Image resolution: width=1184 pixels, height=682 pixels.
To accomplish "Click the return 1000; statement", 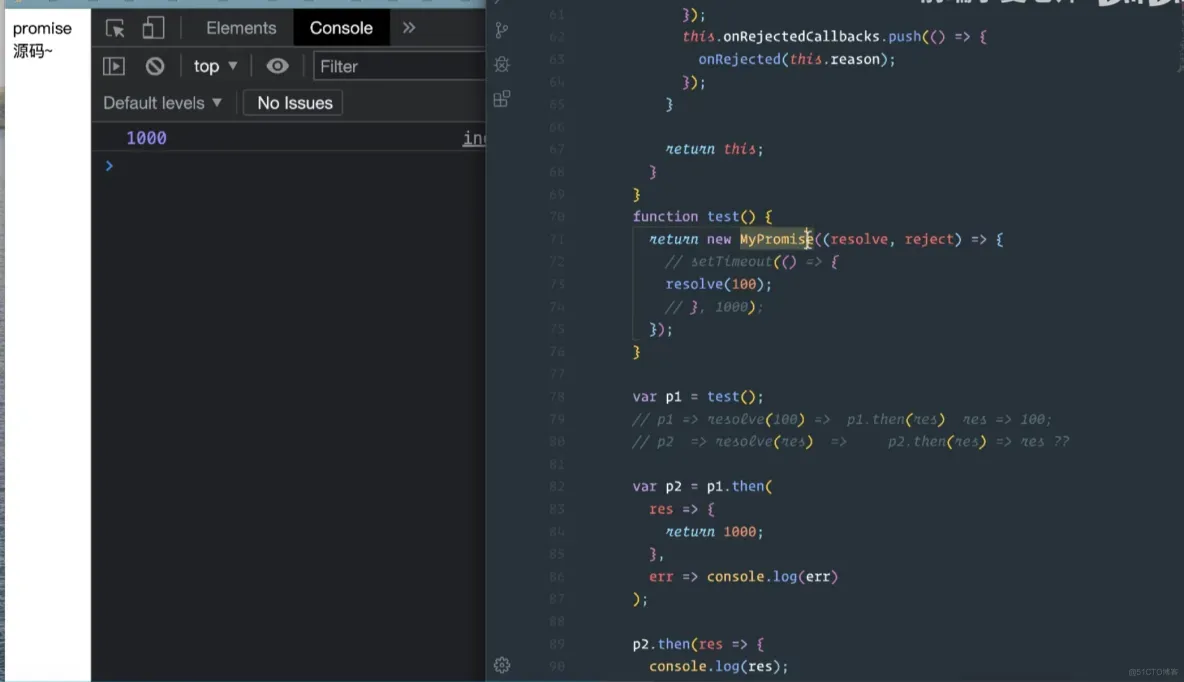I will [714, 532].
